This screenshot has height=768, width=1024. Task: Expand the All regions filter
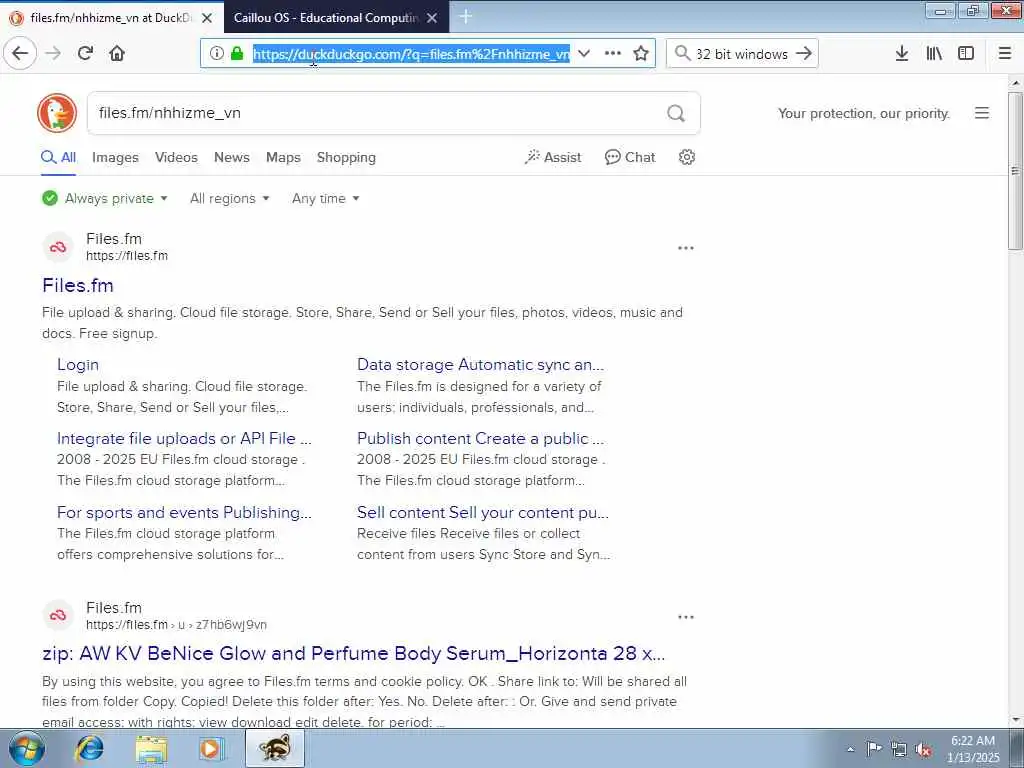229,199
